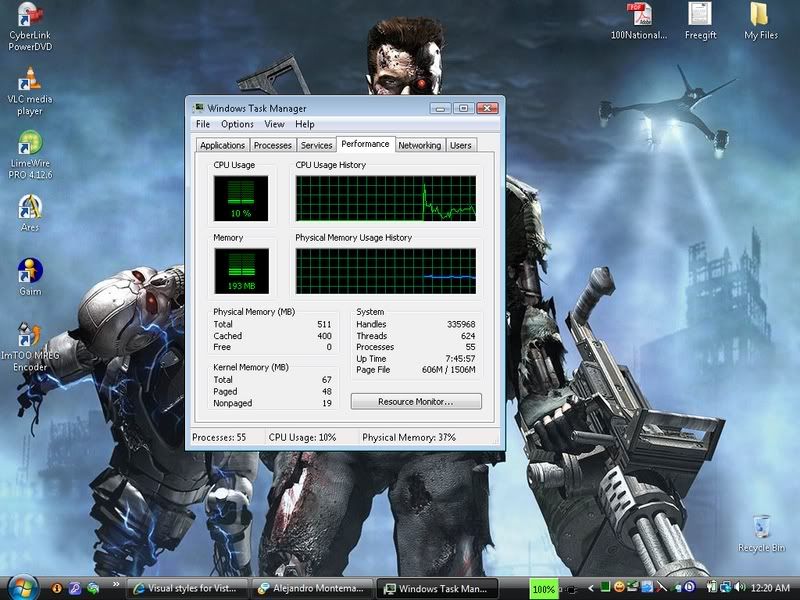Open the Freegift file on desktop
800x600 pixels.
[700, 15]
